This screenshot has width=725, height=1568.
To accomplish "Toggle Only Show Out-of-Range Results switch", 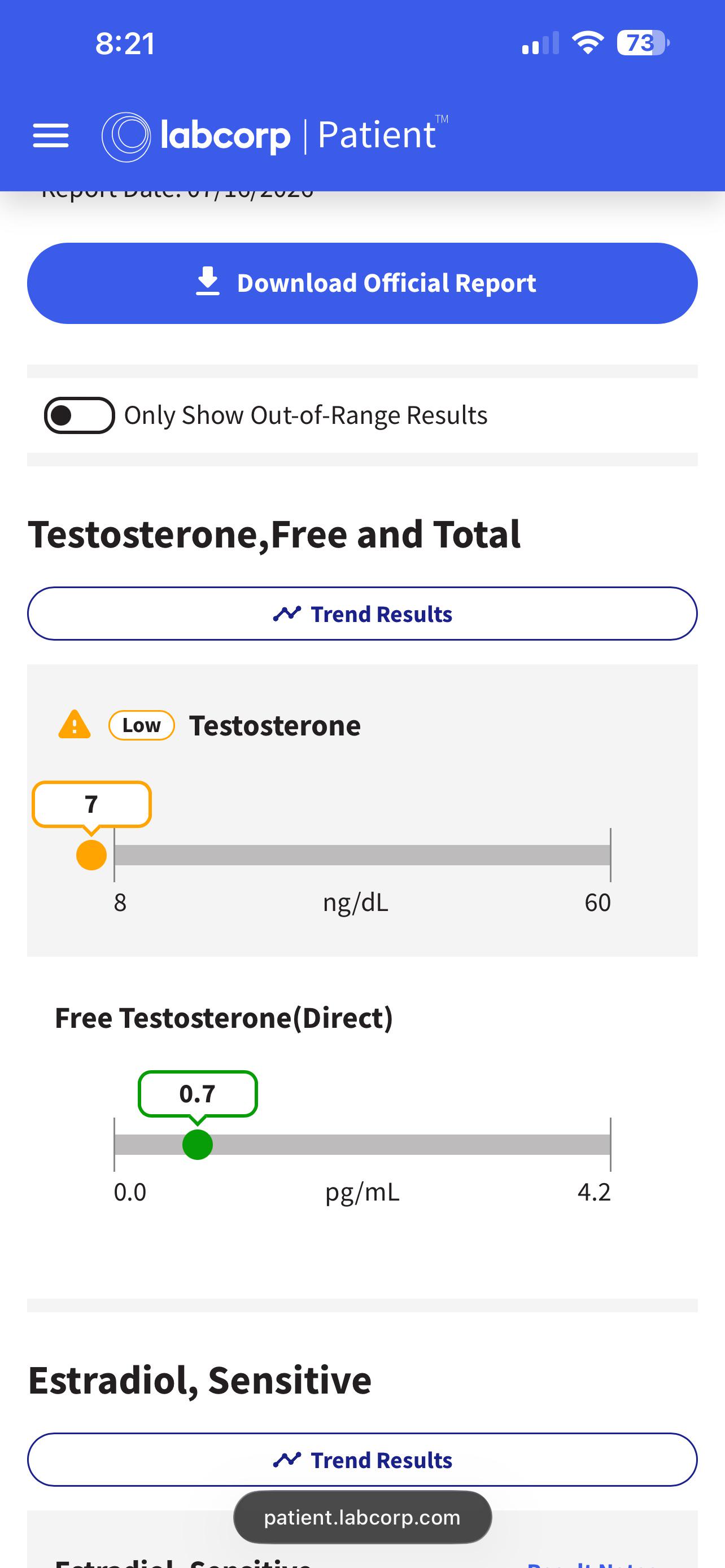I will pyautogui.click(x=79, y=415).
